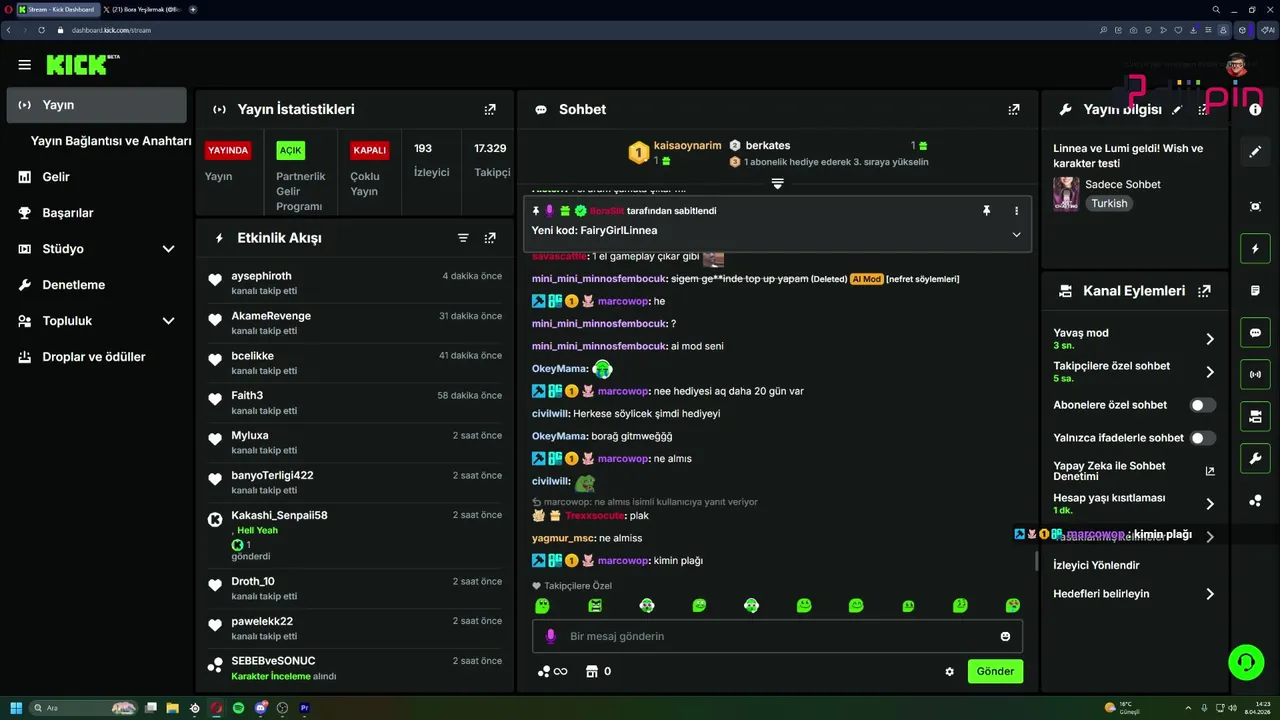
Task: Click the green Gönder button
Action: tap(995, 672)
